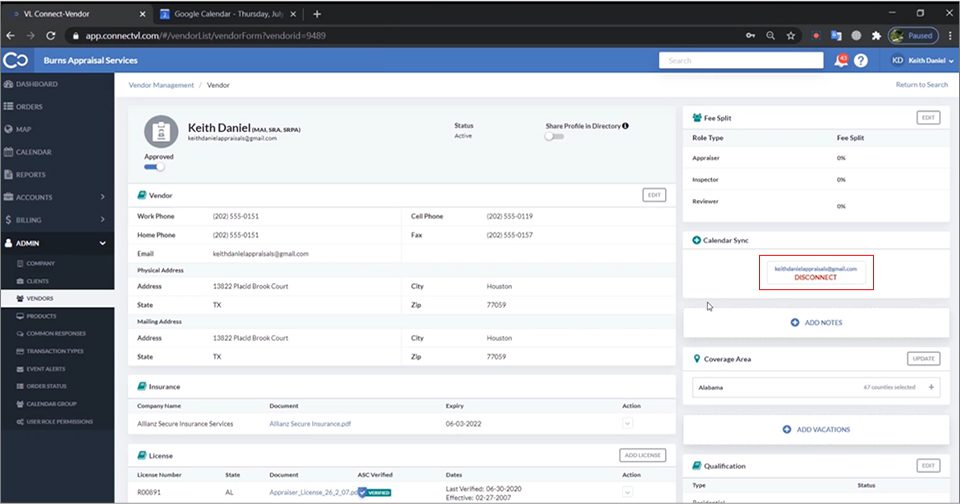This screenshot has width=960, height=504.
Task: Open notifications bell icon
Action: tap(841, 61)
